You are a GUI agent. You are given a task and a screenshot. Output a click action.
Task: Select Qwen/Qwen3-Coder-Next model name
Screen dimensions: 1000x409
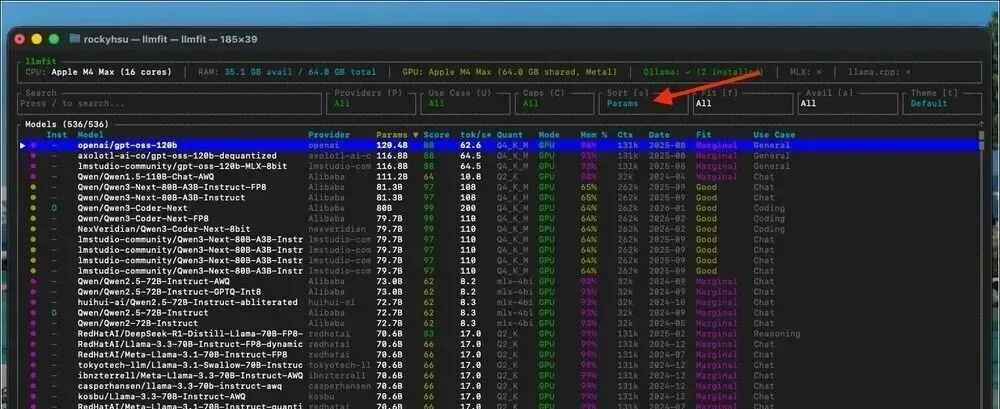tap(133, 208)
